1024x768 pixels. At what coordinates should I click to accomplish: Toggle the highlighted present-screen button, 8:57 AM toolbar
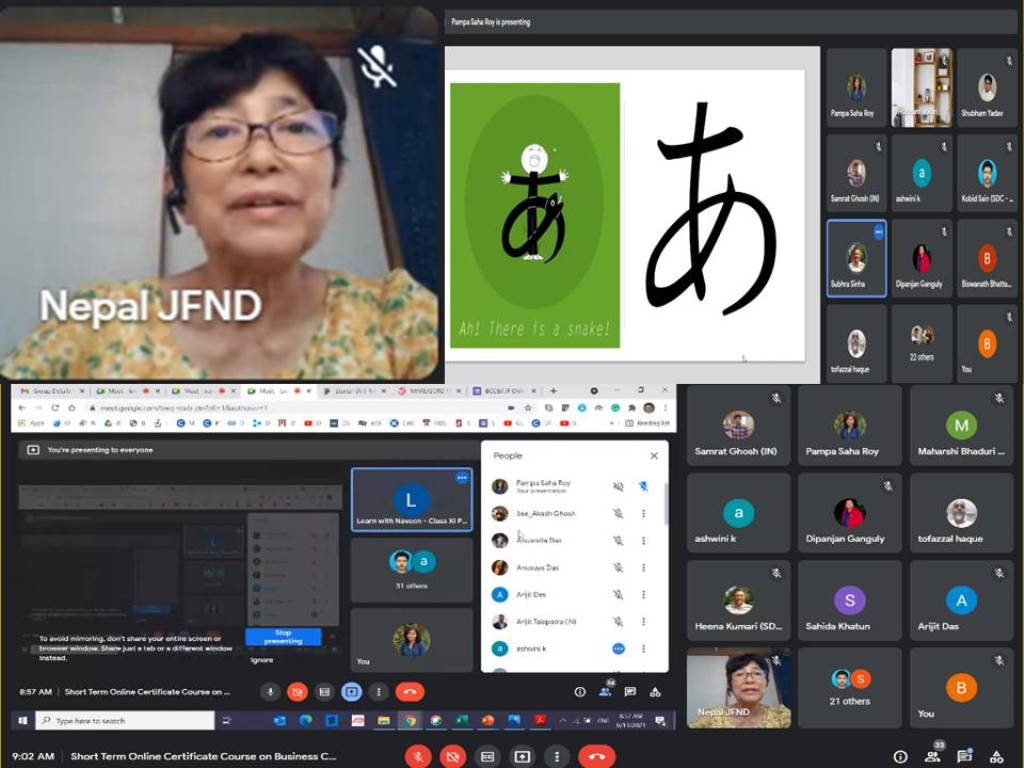351,692
